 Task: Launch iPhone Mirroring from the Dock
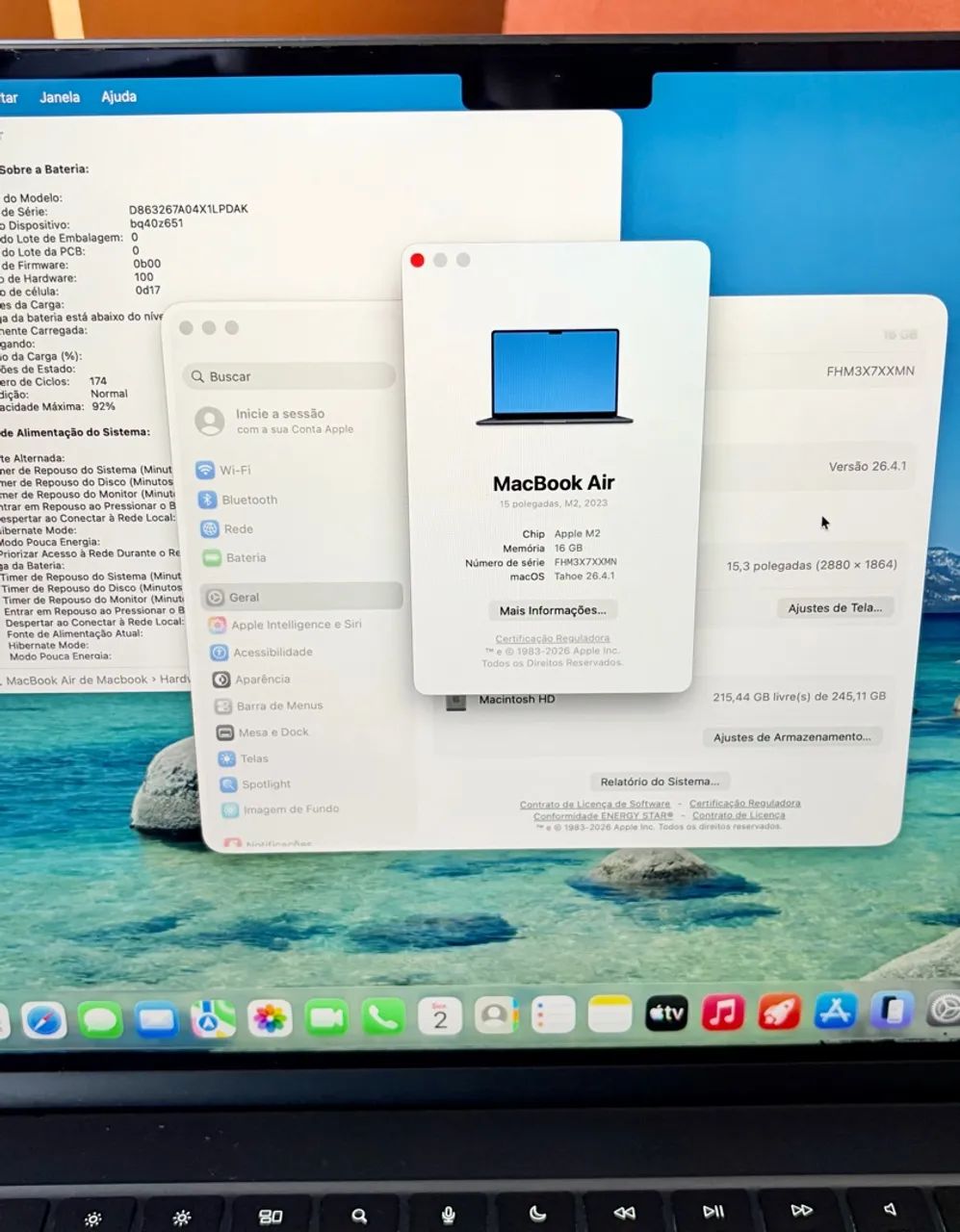(892, 1011)
